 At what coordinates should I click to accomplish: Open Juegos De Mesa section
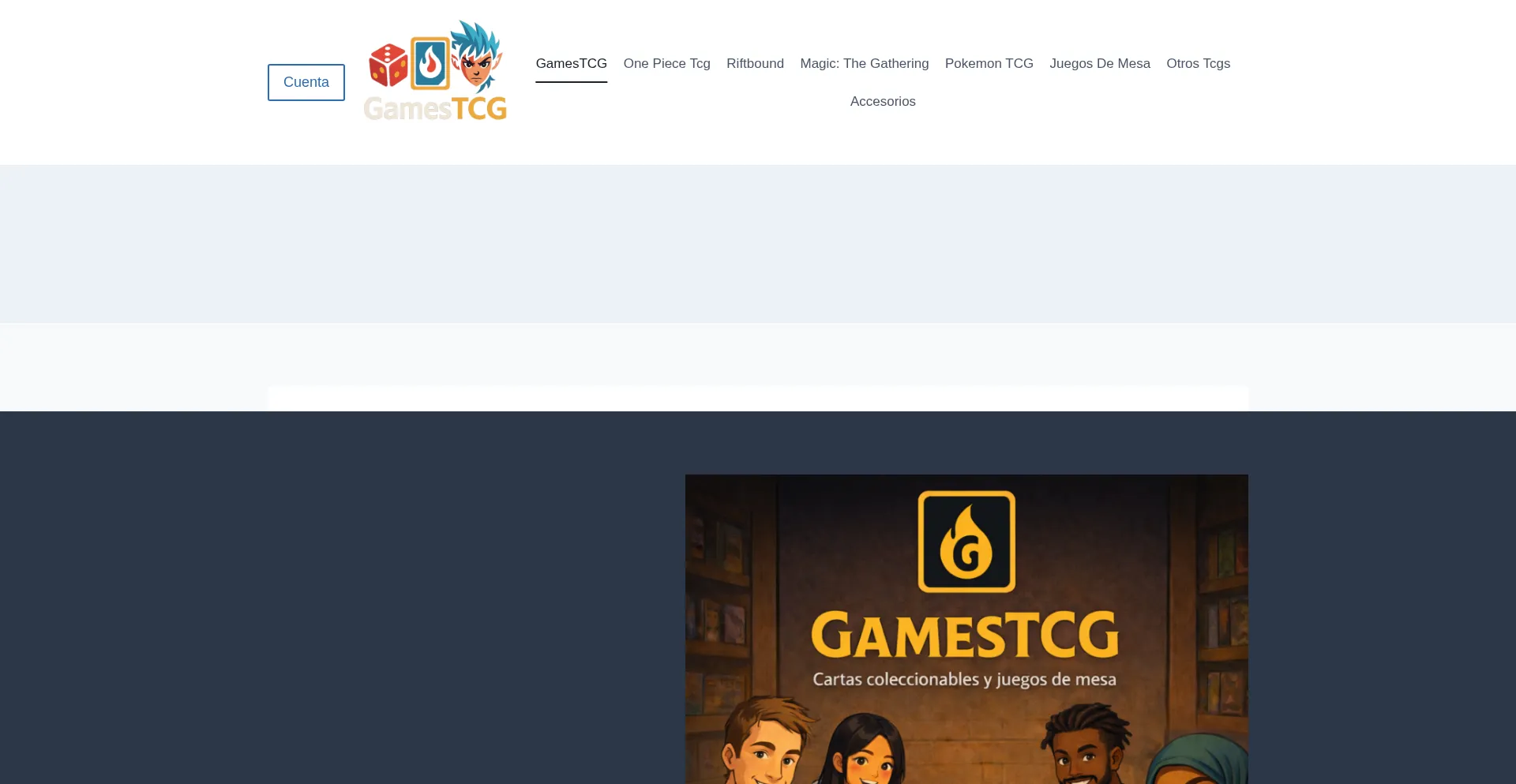(1100, 63)
